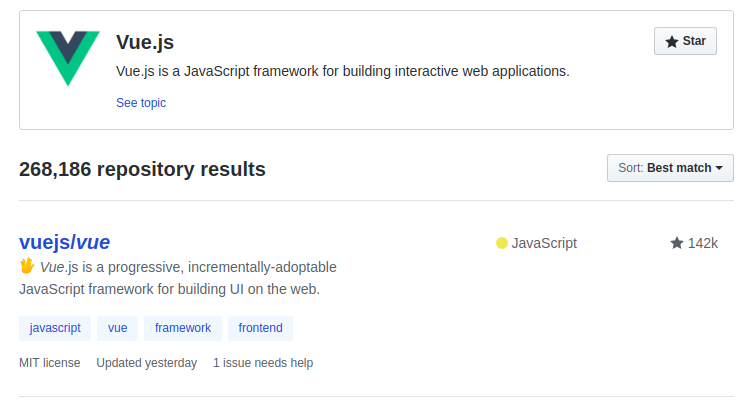Screen dimensions: 750x404
Task: Star the Vue.js topic
Action: (685, 41)
